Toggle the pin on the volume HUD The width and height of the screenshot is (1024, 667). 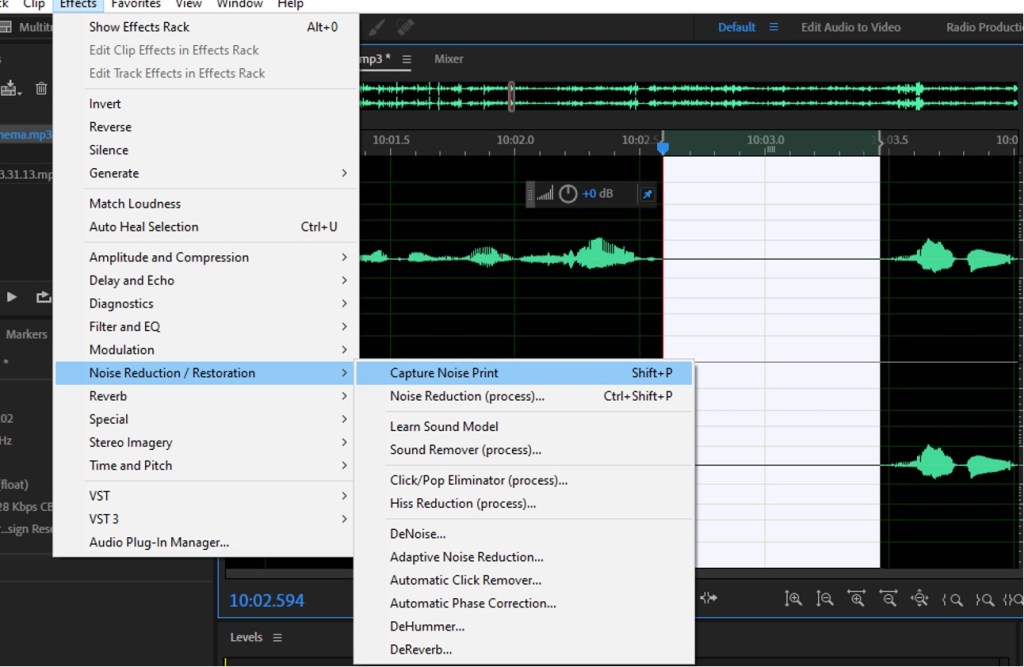coord(647,194)
